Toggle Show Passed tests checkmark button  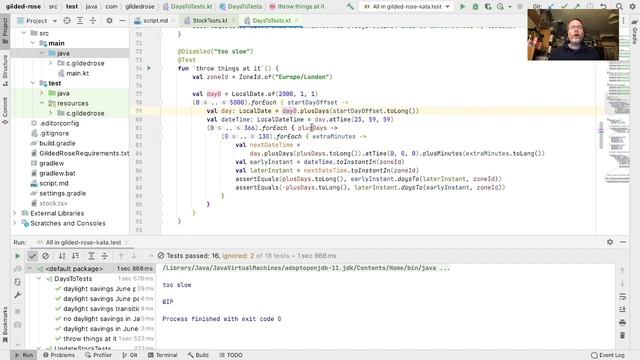tap(32, 256)
